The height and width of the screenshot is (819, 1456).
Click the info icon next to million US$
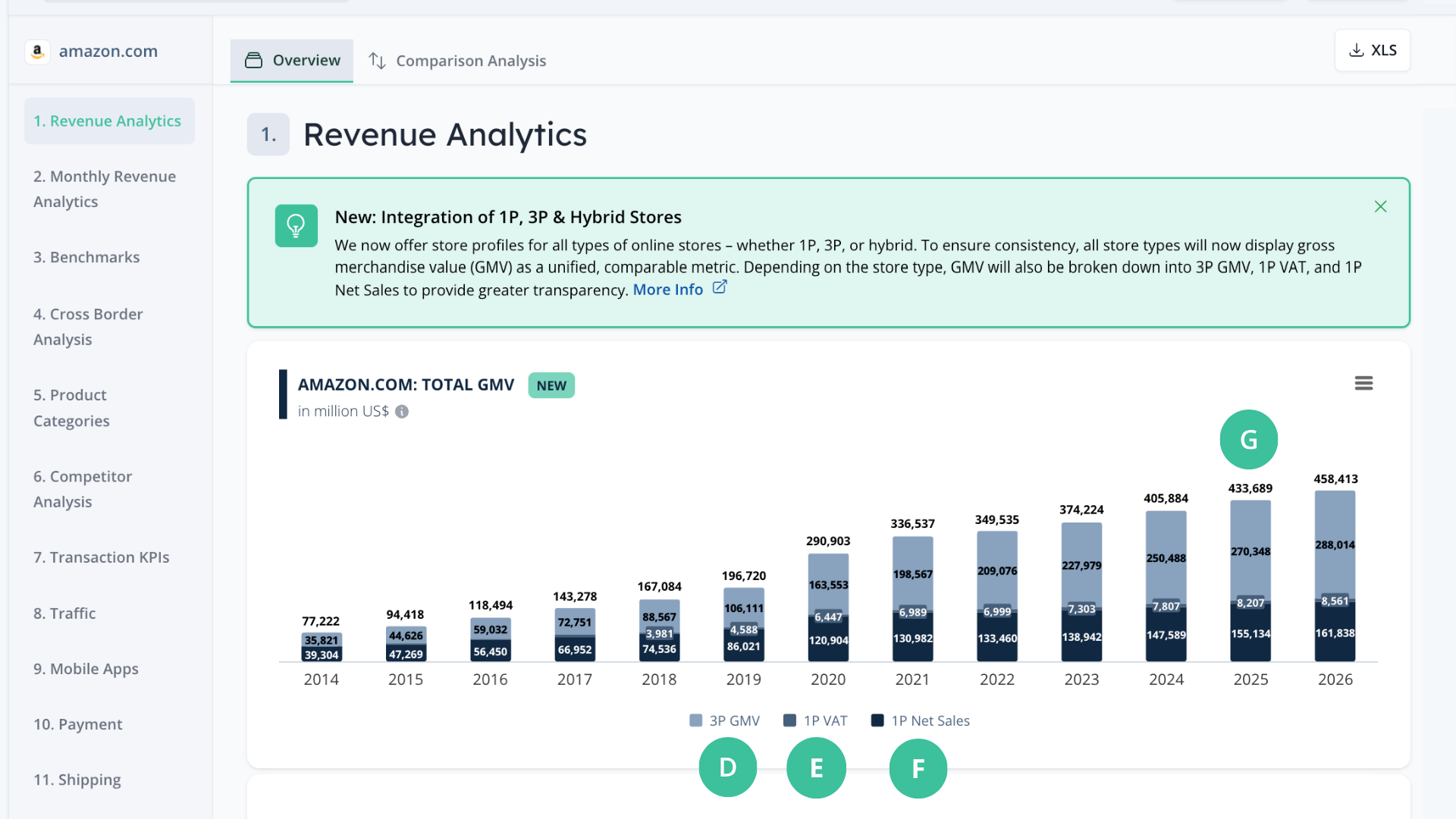(x=402, y=412)
